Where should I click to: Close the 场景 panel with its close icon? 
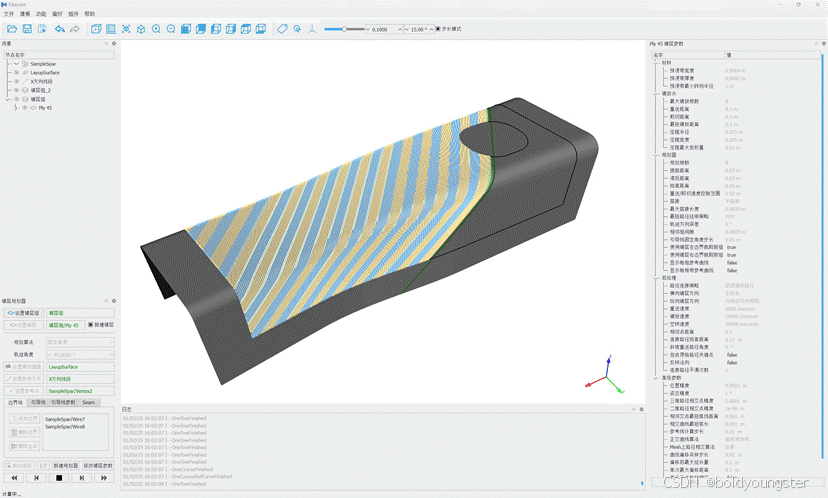[x=114, y=44]
